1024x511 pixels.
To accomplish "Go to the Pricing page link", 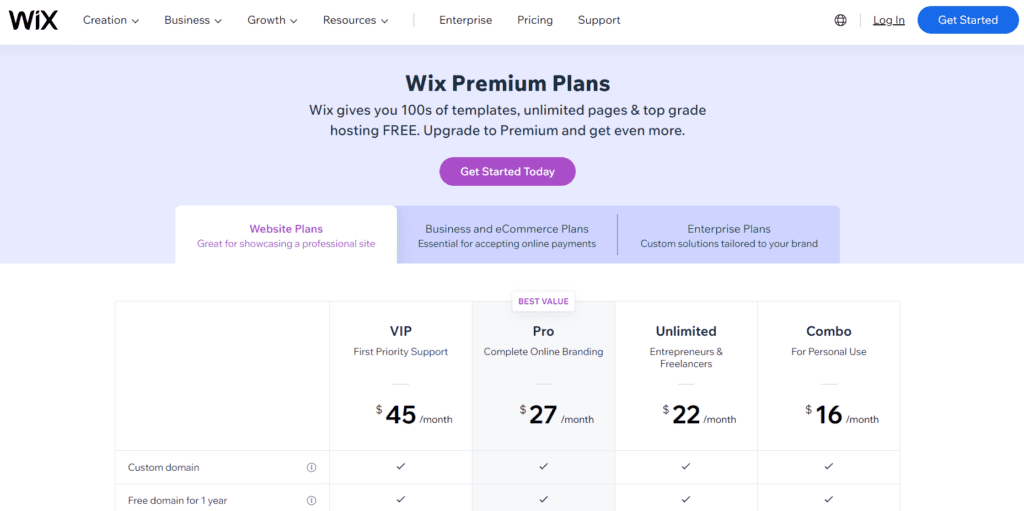I will tap(535, 20).
